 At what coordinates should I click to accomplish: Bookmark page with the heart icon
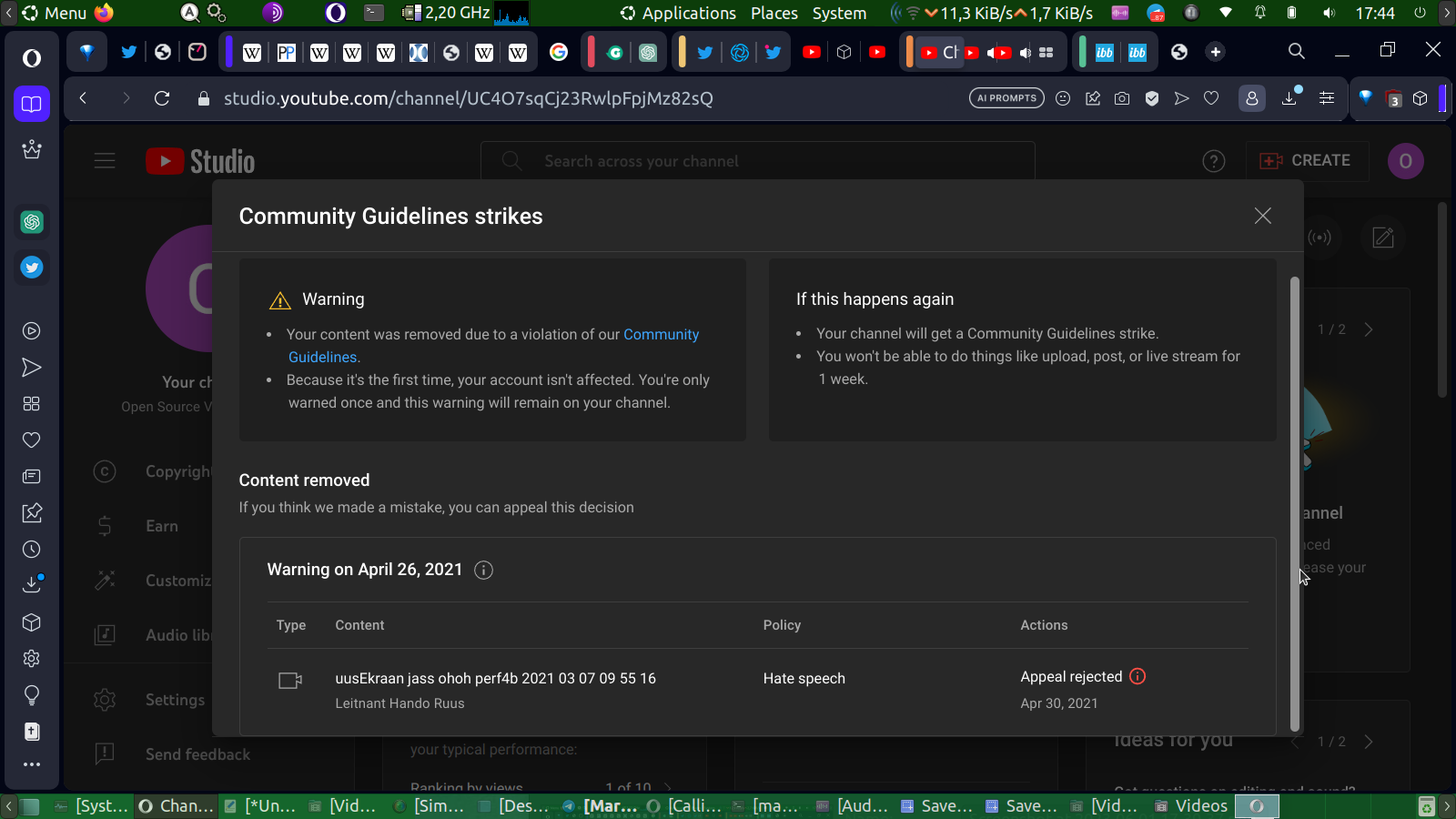coord(1211,98)
